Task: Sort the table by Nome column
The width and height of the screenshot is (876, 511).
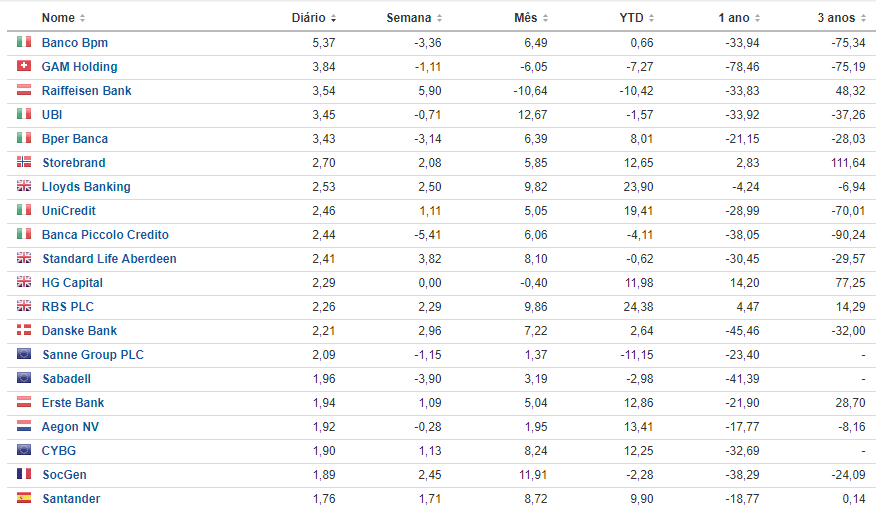Action: click(x=63, y=18)
